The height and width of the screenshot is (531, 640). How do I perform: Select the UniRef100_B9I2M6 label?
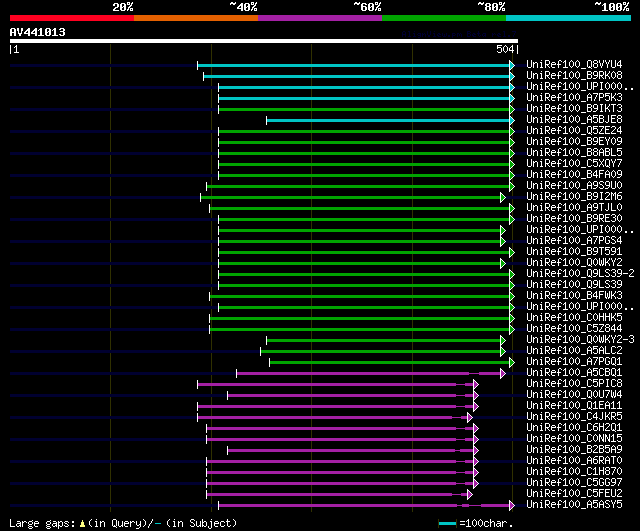click(574, 197)
